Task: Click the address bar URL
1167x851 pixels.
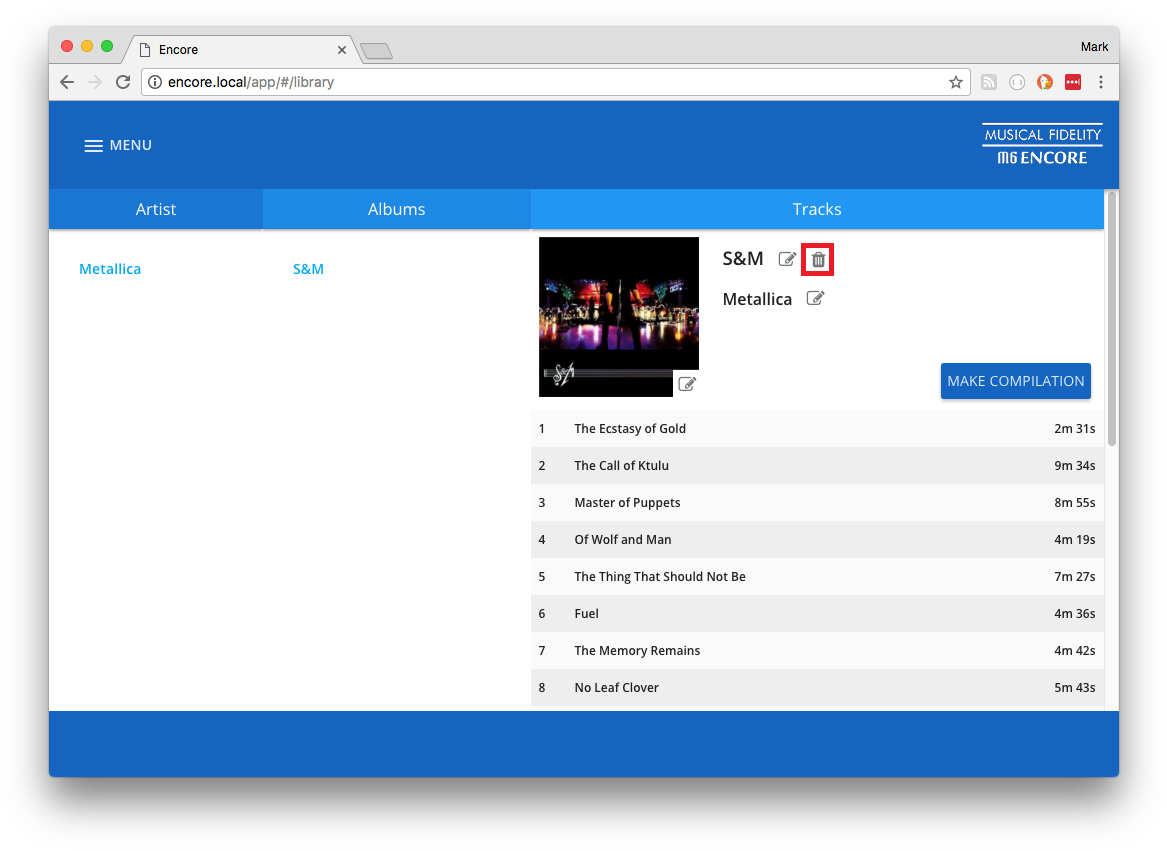Action: pos(250,82)
